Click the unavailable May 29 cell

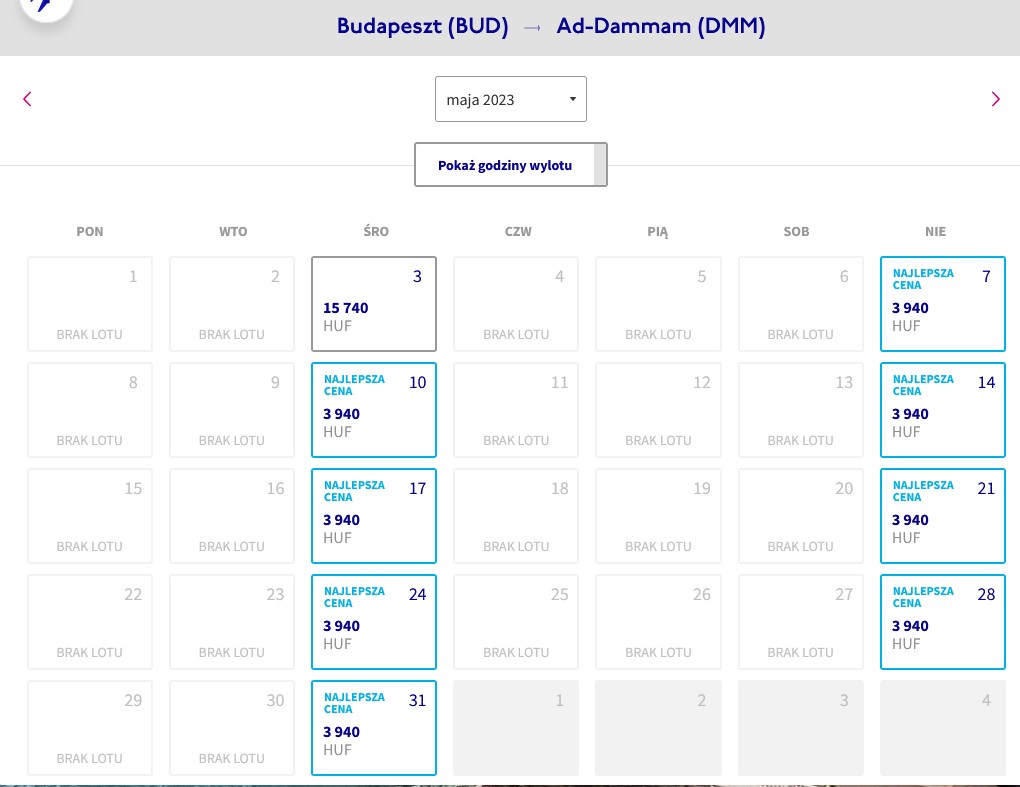(90, 728)
